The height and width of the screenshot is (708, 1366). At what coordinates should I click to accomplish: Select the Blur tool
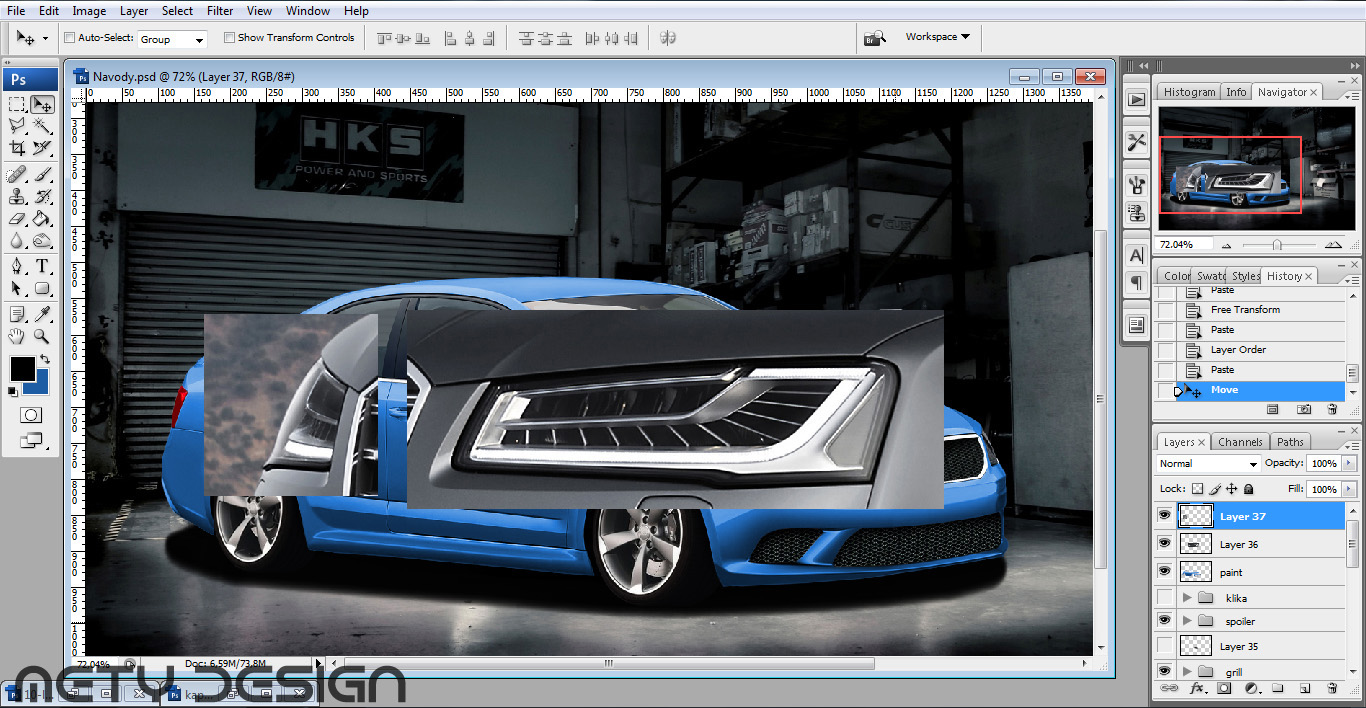pos(17,240)
